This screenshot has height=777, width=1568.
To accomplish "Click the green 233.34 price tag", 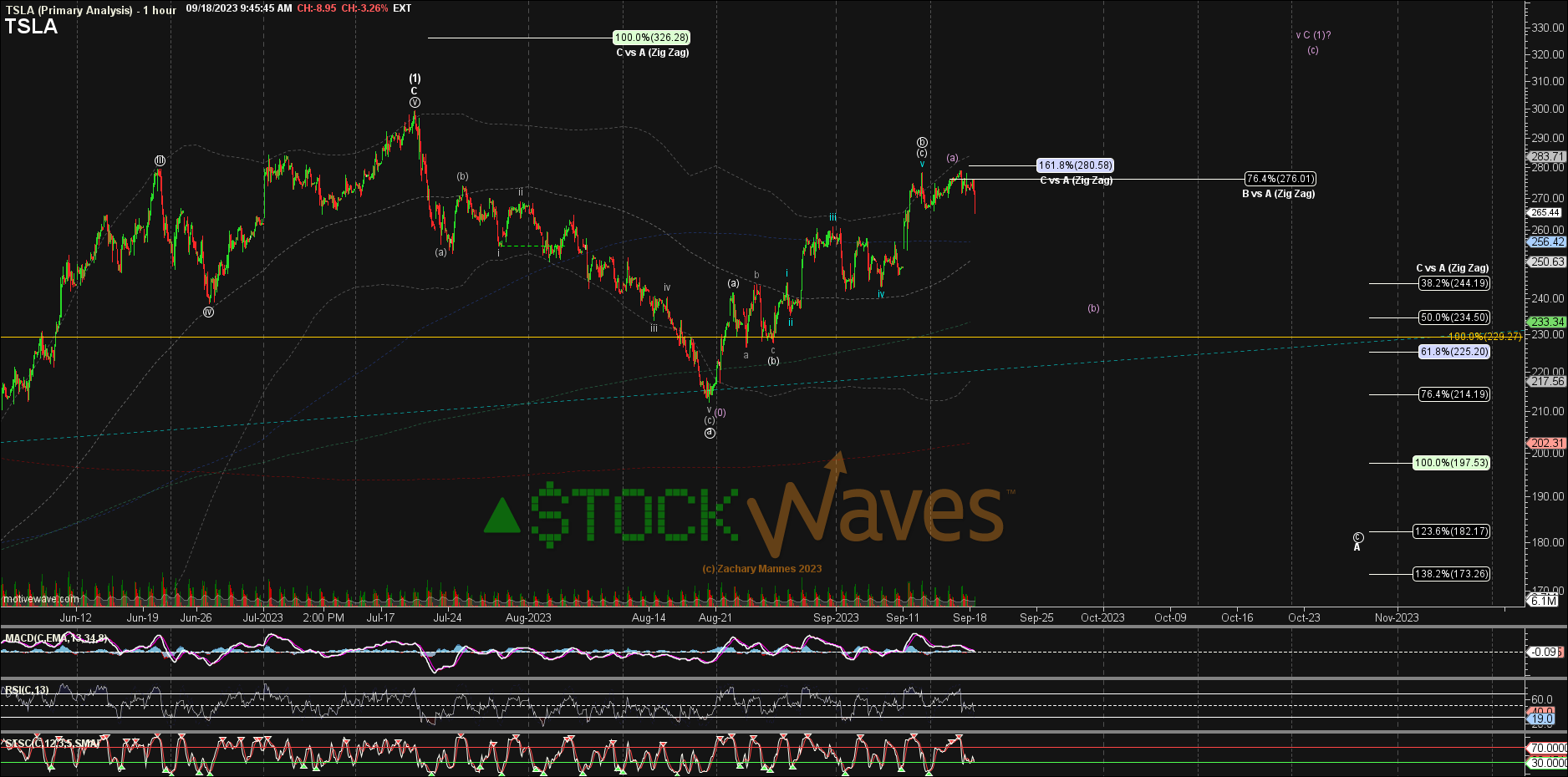I will [1547, 322].
